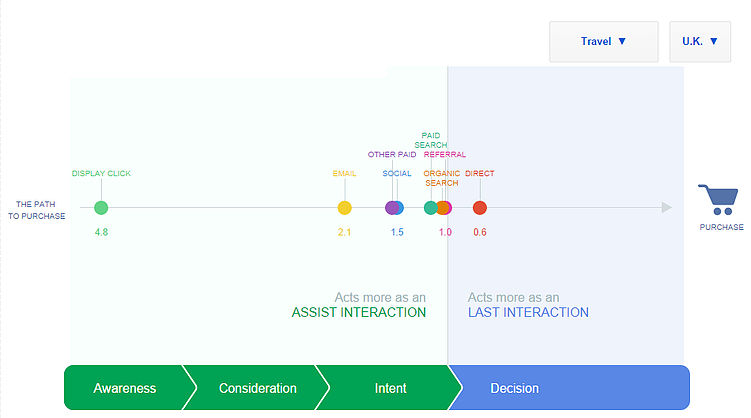Click the teal Paid Search dot
The width and height of the screenshot is (751, 418).
coord(431,208)
